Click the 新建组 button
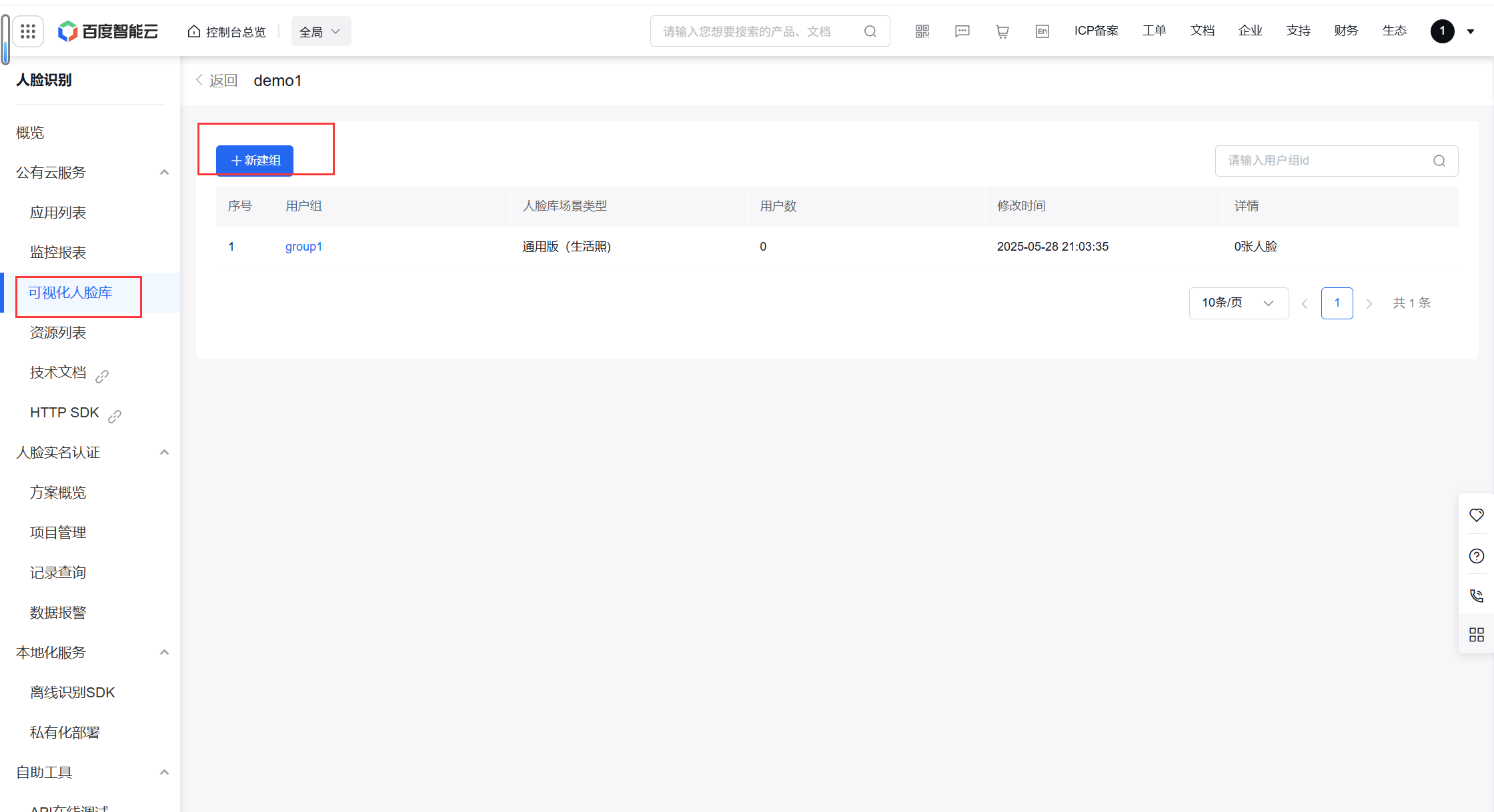 [255, 161]
